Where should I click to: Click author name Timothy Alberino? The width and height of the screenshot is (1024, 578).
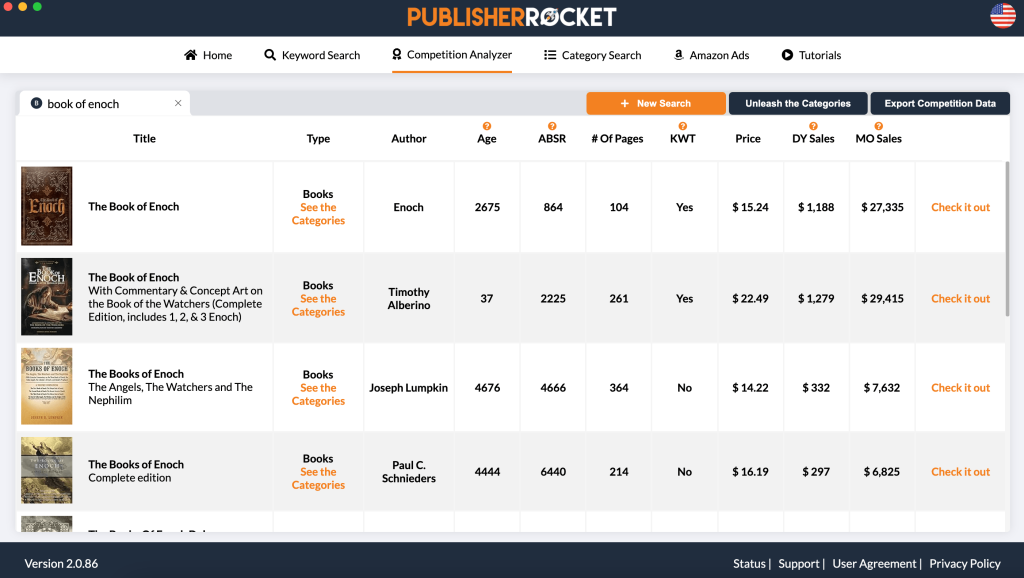pyautogui.click(x=409, y=298)
